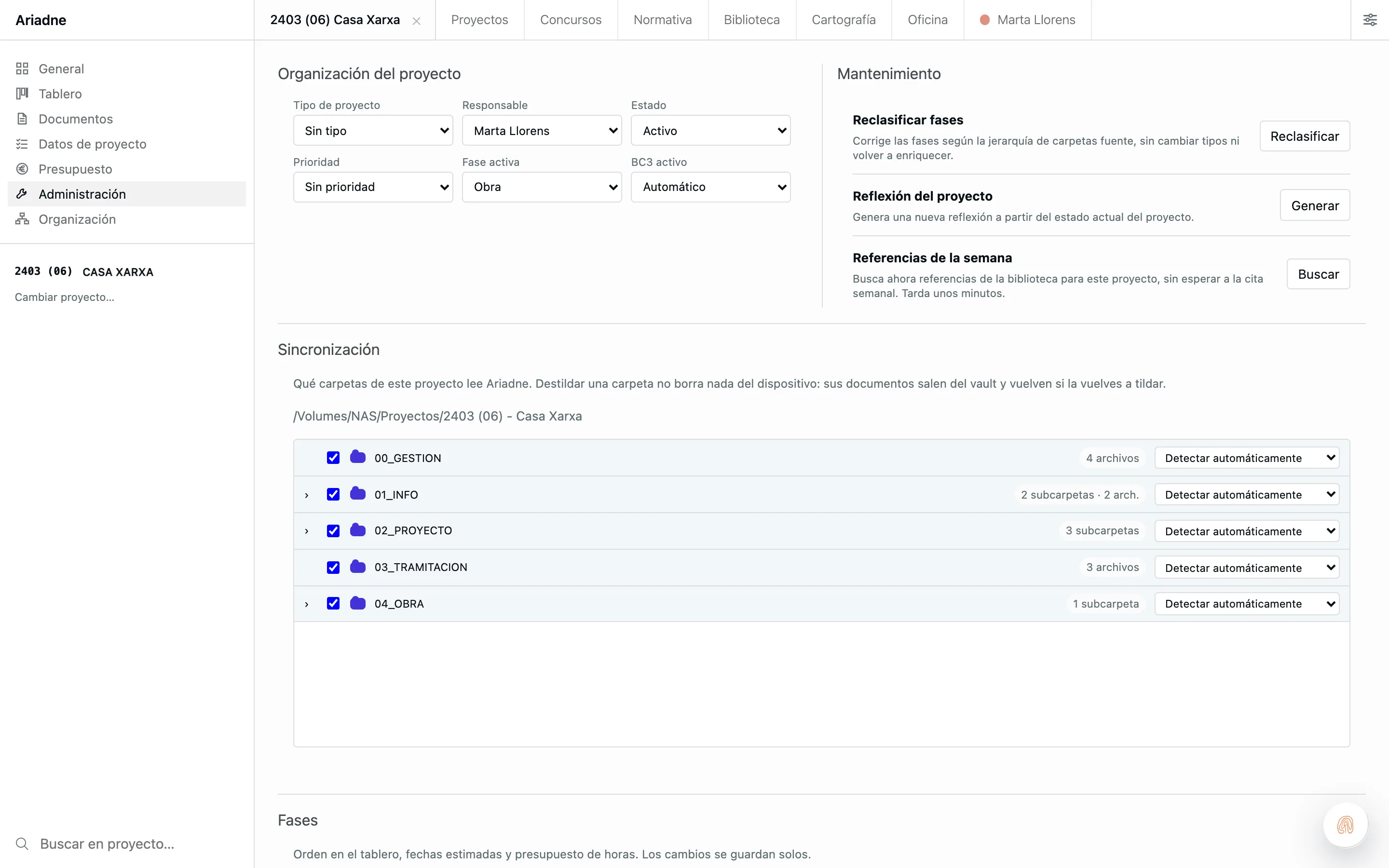Click the 00_GESTION folder icon
Image resolution: width=1389 pixels, height=868 pixels.
(x=357, y=457)
